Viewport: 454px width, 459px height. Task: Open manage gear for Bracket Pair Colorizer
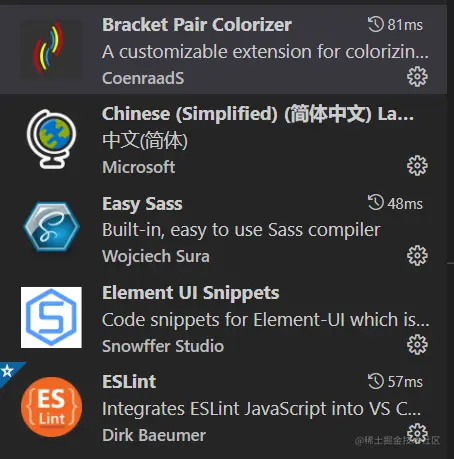[x=417, y=77]
